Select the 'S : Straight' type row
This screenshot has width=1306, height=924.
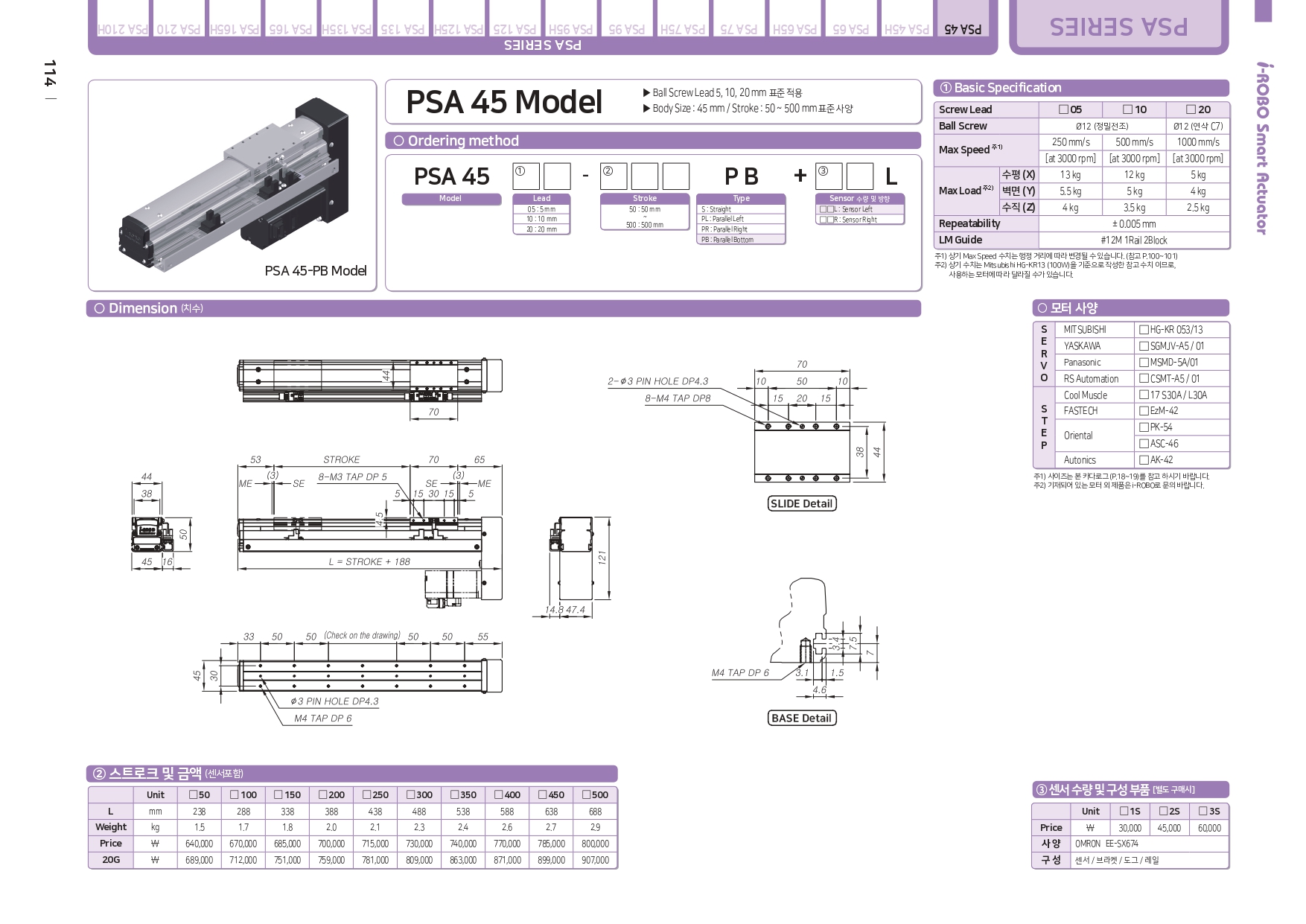[x=741, y=209]
